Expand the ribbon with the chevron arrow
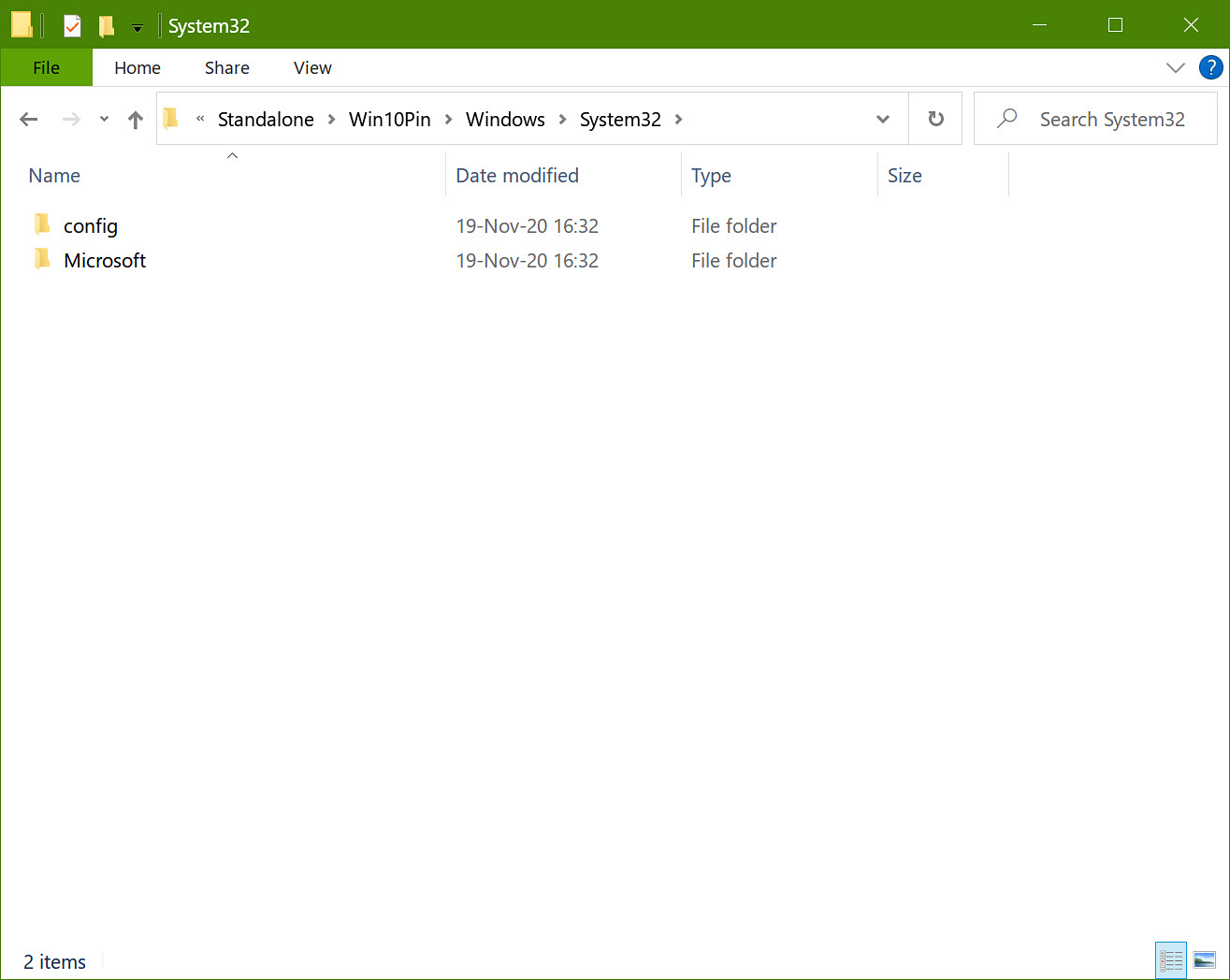 pyautogui.click(x=1176, y=67)
